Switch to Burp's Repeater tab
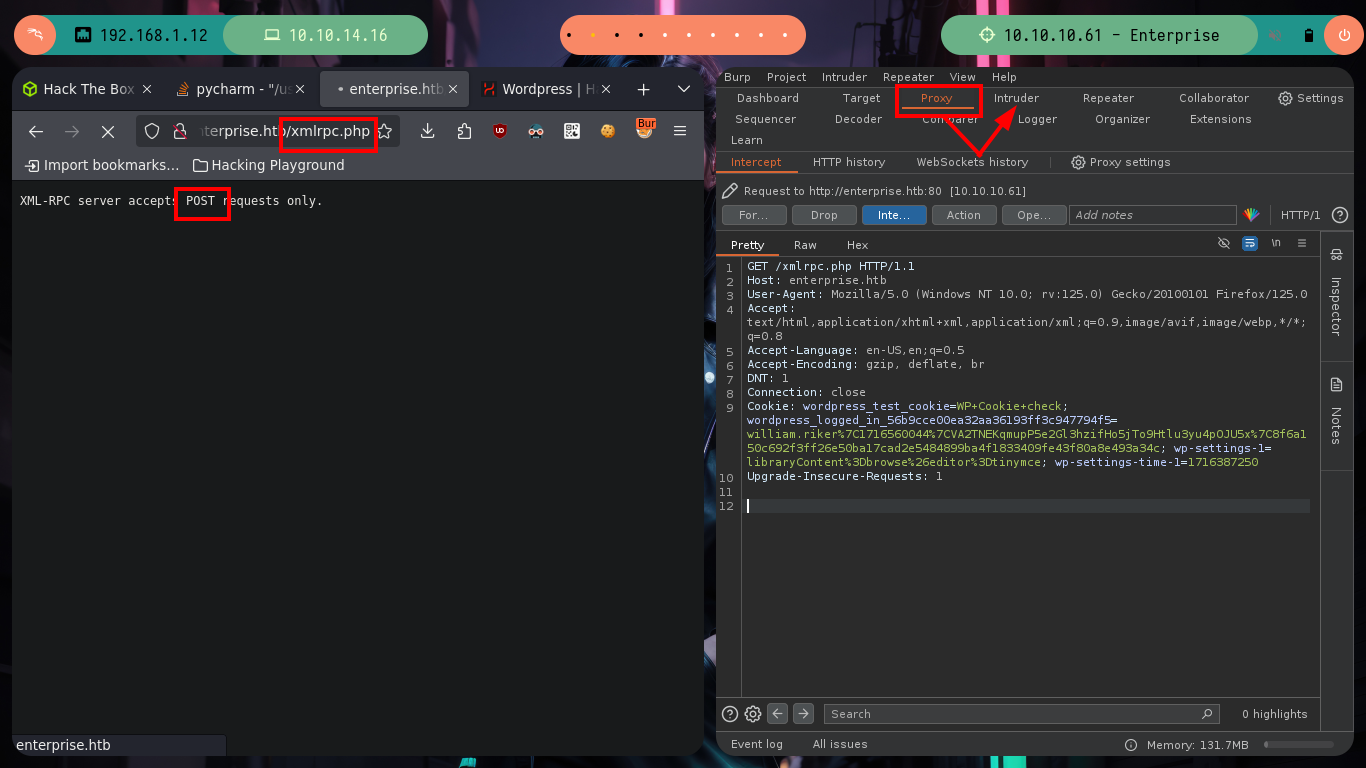Viewport: 1366px width, 768px height. tap(1108, 98)
